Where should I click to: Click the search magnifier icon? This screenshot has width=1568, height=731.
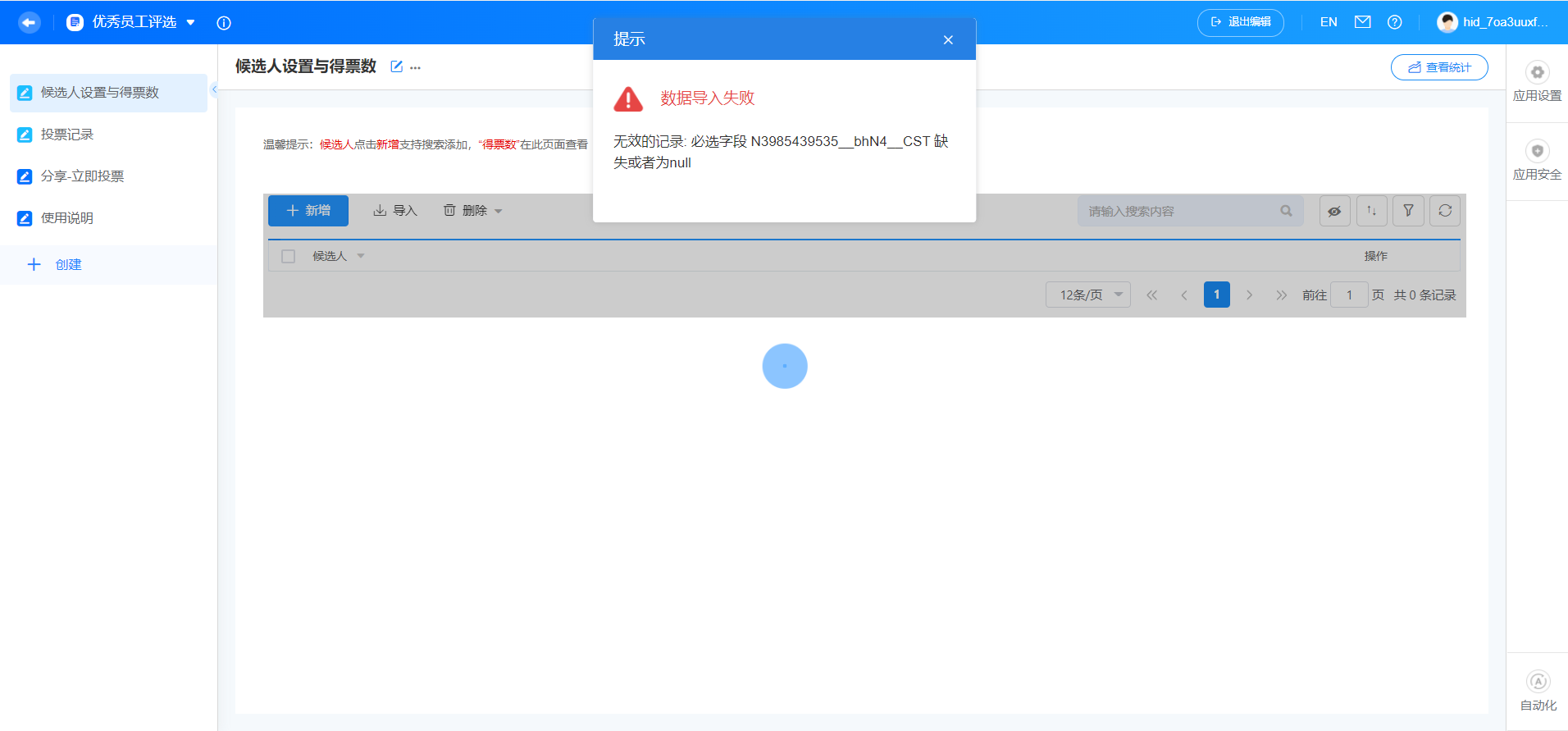coord(1286,211)
